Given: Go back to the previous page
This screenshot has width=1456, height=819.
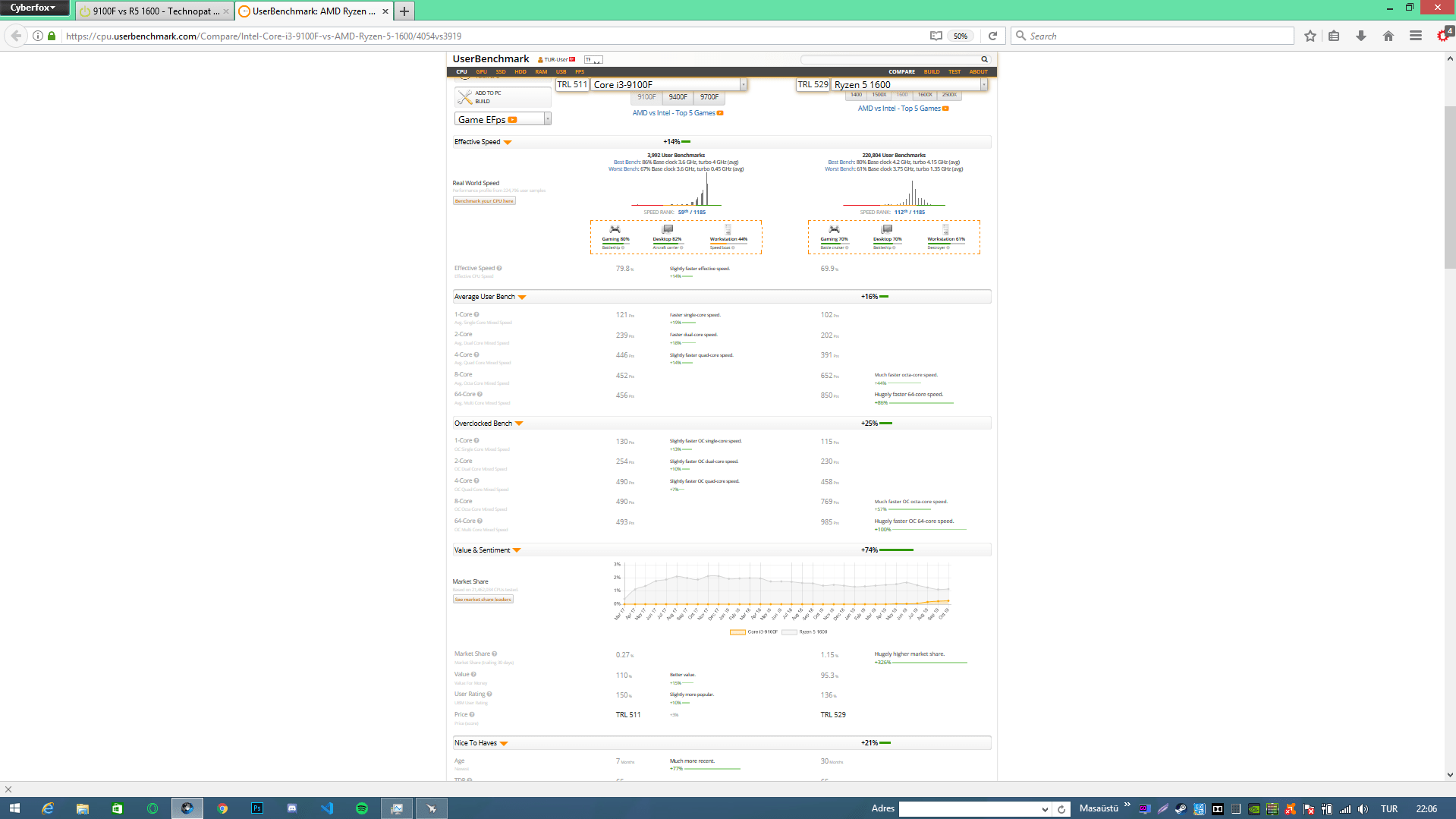Looking at the screenshot, I should [16, 36].
